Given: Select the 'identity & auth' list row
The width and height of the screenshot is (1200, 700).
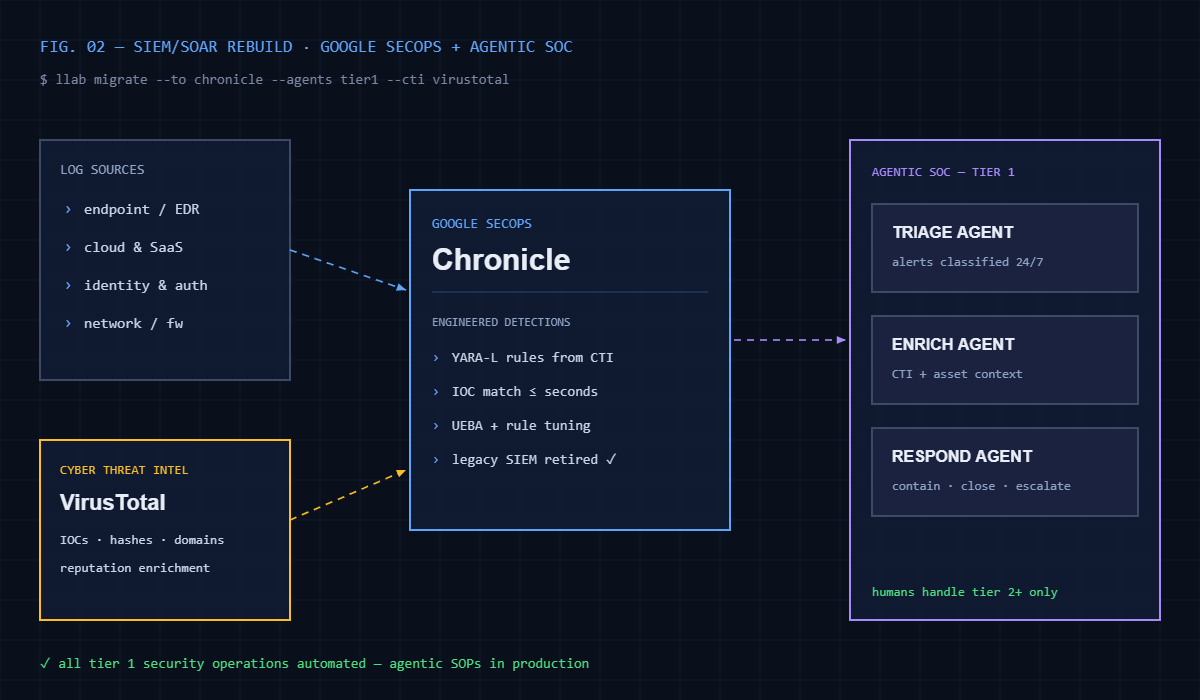Looking at the screenshot, I should click(136, 285).
